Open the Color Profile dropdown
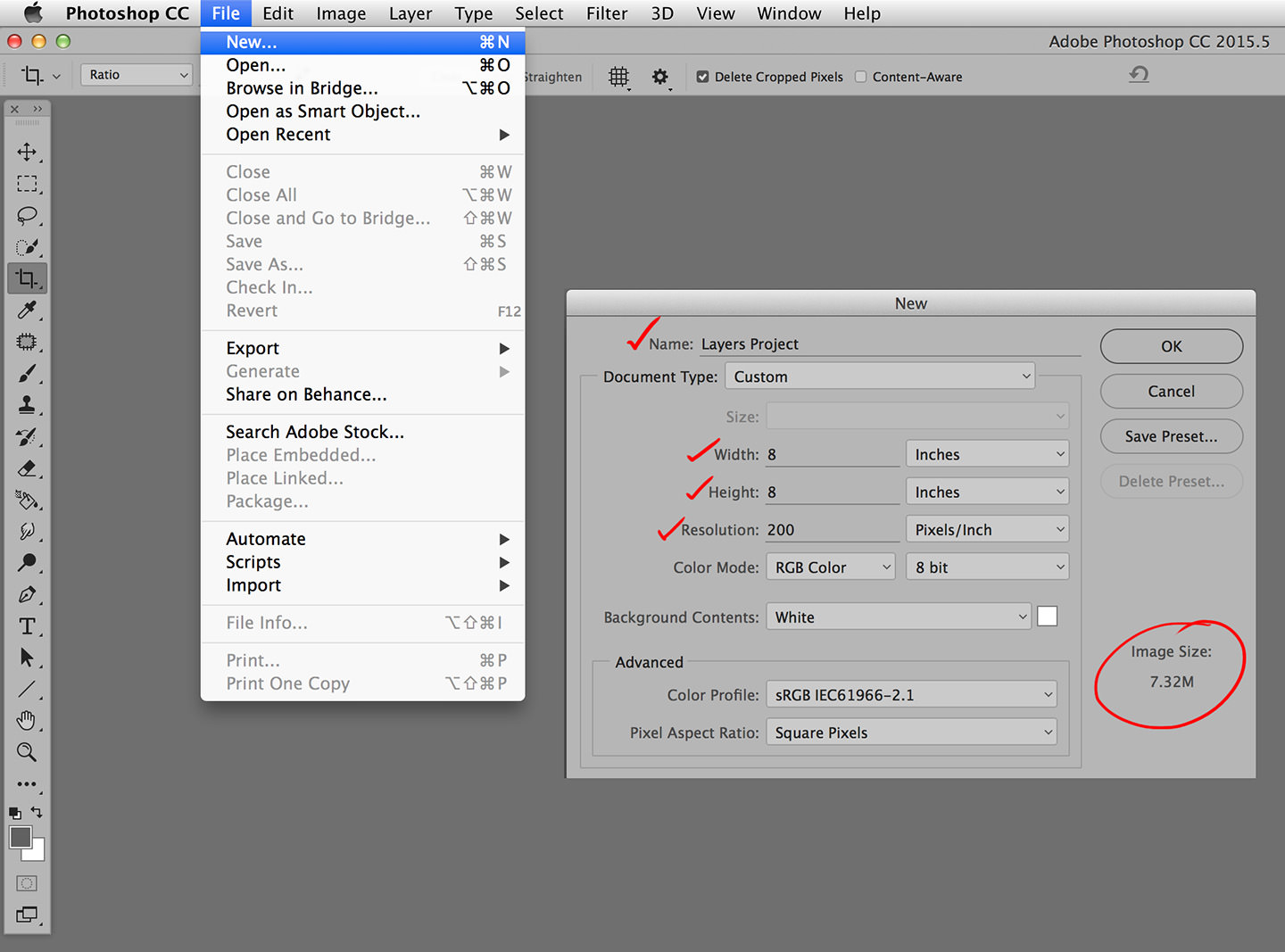Image resolution: width=1285 pixels, height=952 pixels. click(x=912, y=694)
